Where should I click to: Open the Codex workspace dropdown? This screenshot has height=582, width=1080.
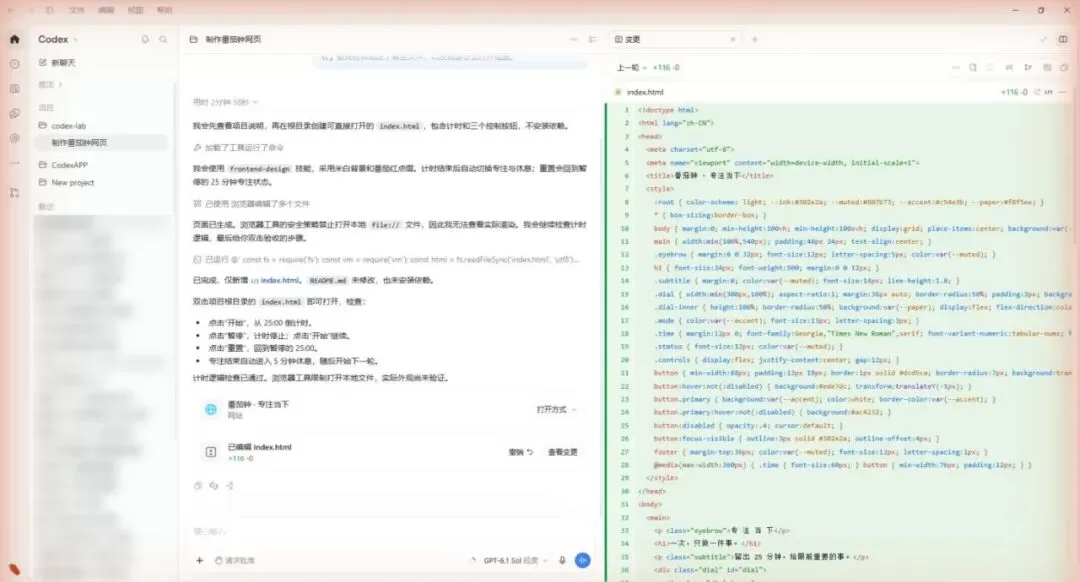pos(58,39)
